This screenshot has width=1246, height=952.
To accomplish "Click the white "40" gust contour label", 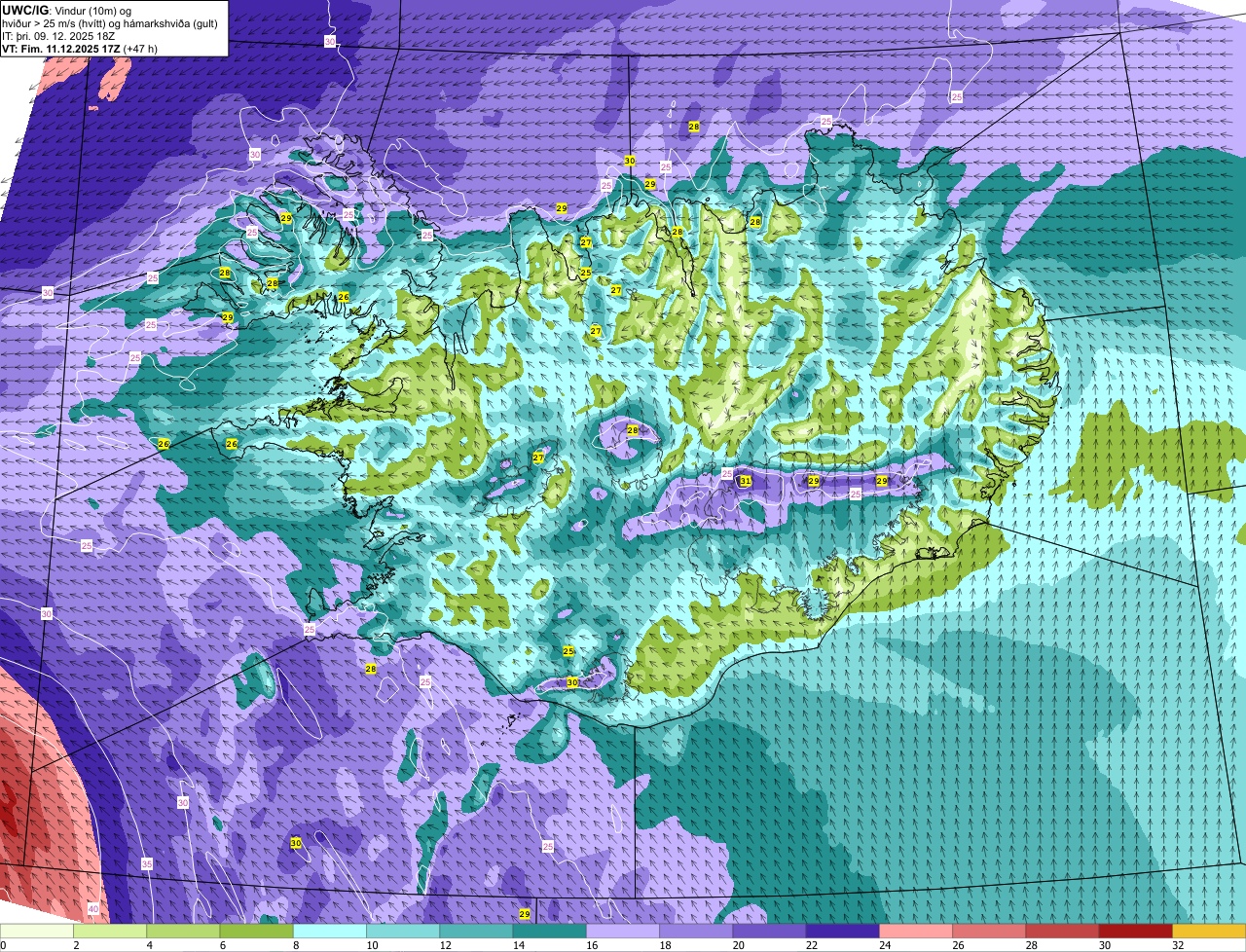I will (x=93, y=908).
